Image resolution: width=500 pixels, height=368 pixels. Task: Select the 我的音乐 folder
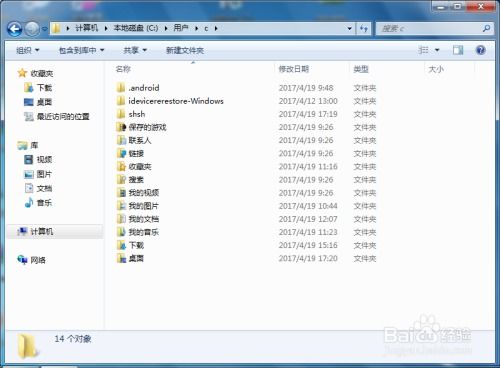[138, 232]
